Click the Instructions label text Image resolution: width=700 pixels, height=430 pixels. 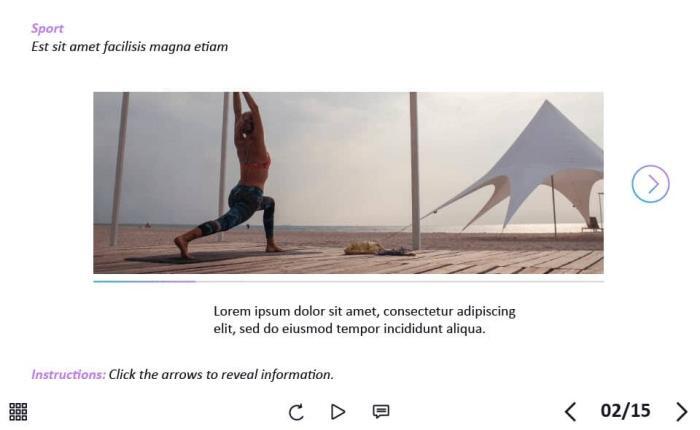(68, 374)
